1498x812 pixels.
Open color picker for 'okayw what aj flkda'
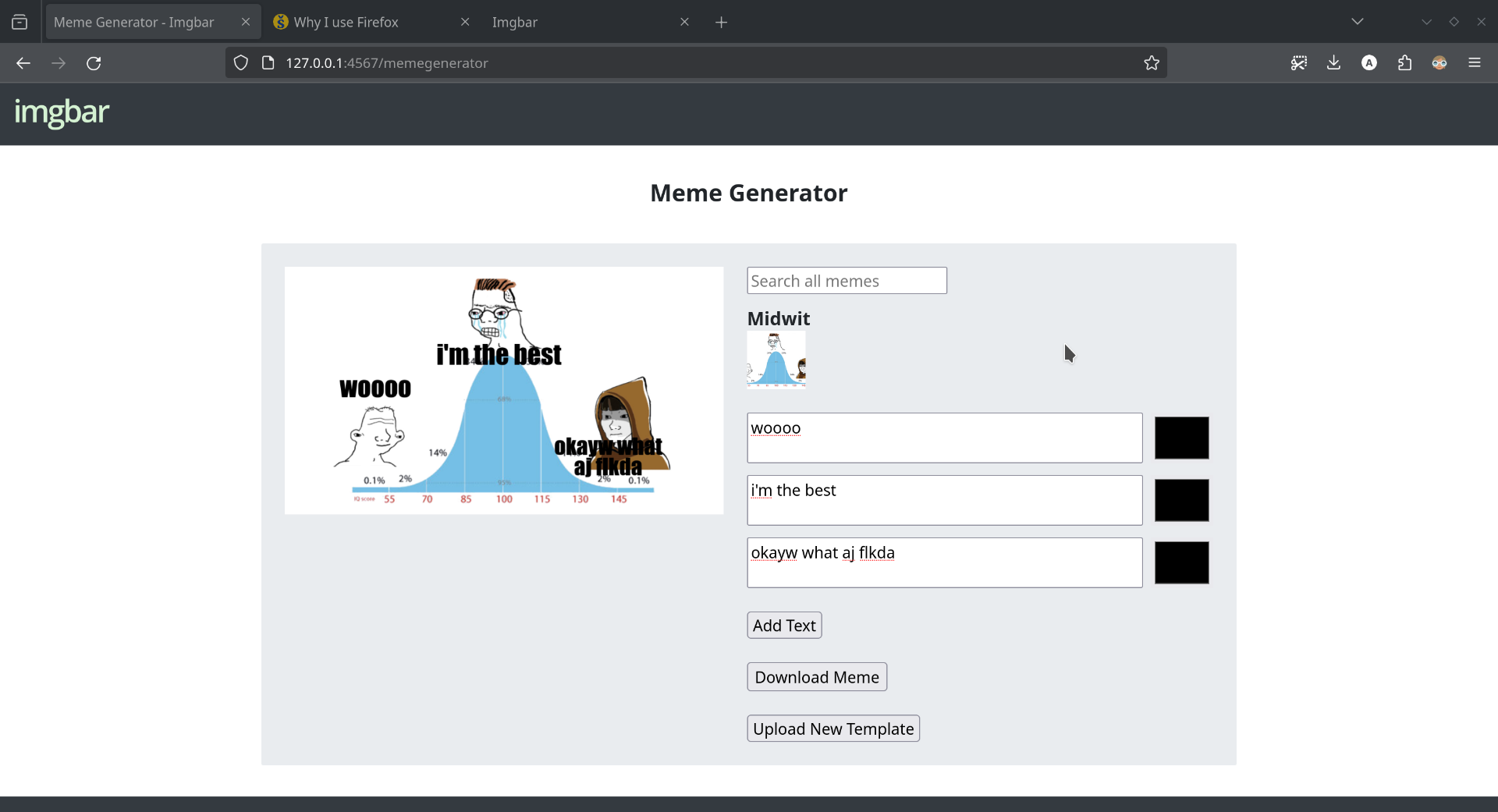(x=1182, y=562)
